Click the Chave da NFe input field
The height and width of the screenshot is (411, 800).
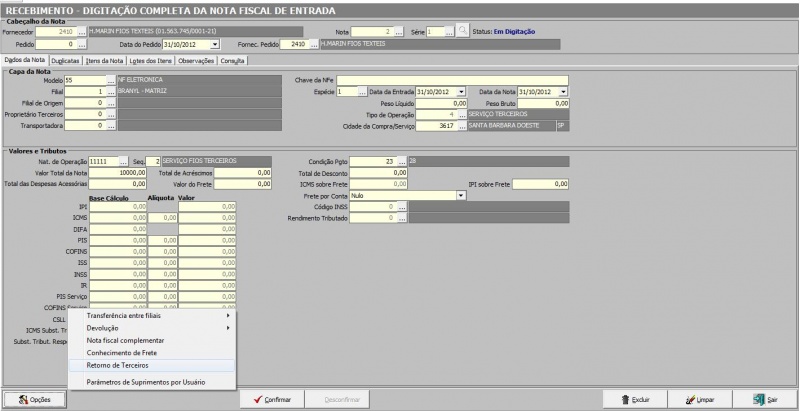pos(451,79)
